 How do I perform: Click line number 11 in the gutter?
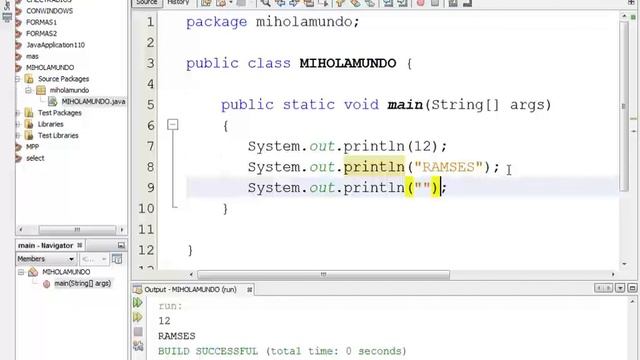147,229
